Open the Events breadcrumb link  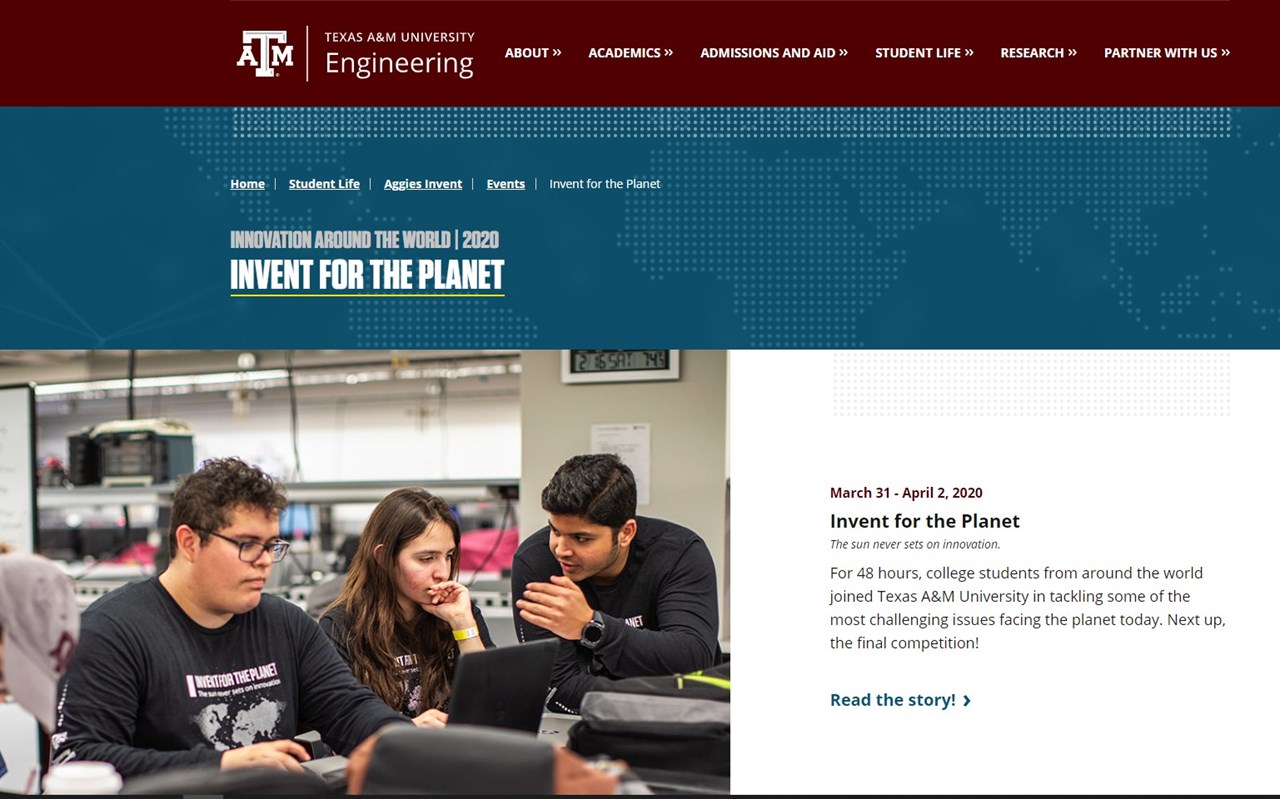point(506,184)
